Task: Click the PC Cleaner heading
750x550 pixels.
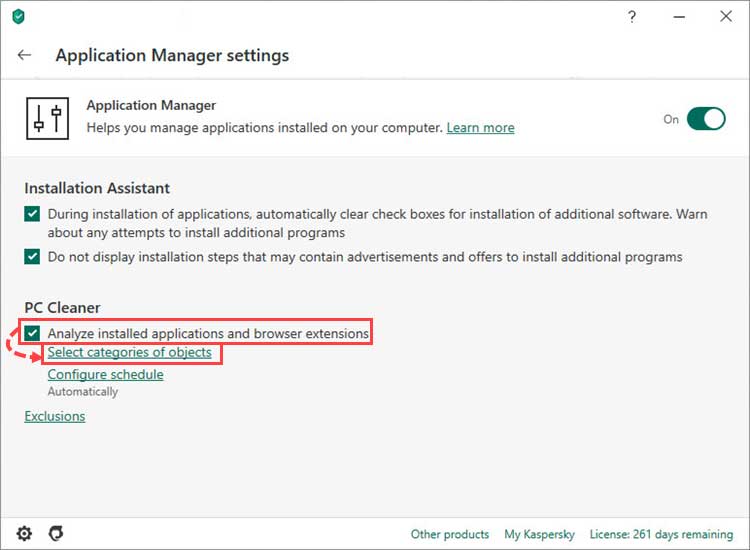Action: tap(63, 308)
